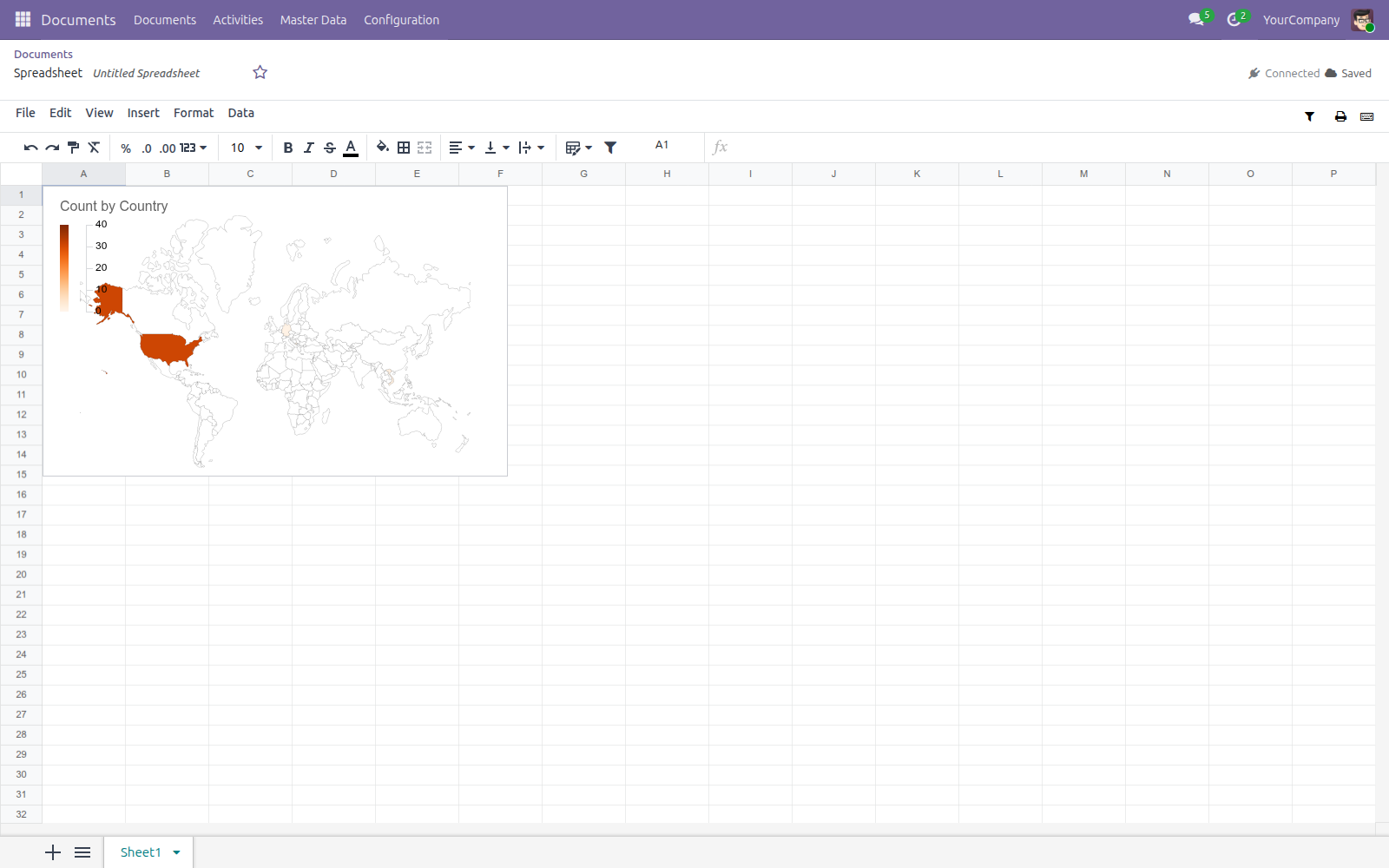Expand the vertical alignment dropdown

pyautogui.click(x=497, y=148)
